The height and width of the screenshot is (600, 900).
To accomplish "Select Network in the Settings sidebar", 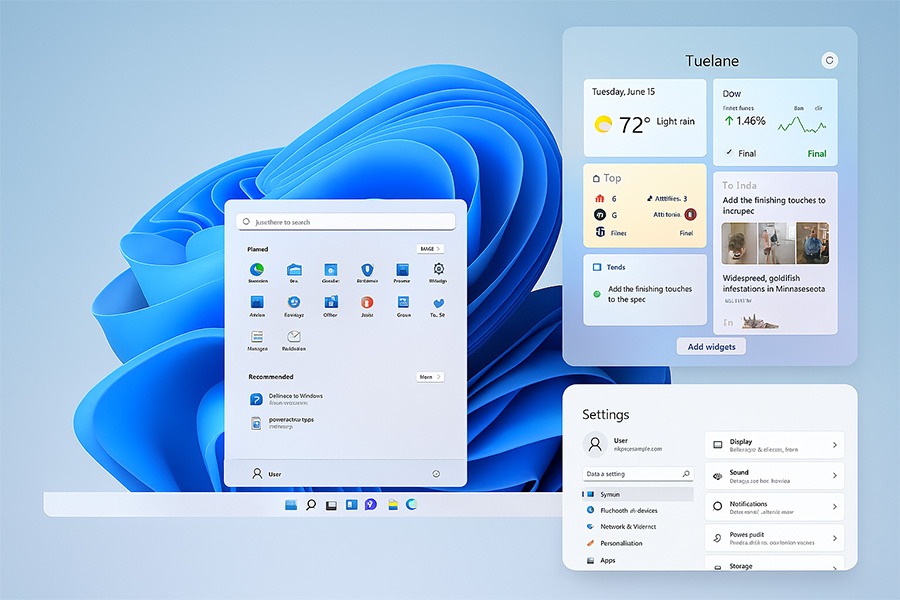I will click(627, 526).
